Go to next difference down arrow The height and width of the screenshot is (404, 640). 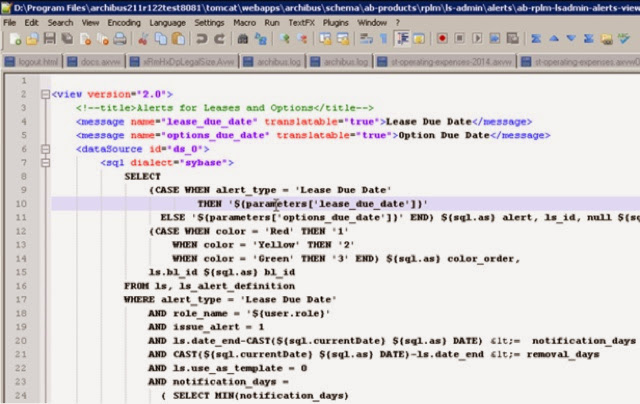pyautogui.click(x=571, y=39)
